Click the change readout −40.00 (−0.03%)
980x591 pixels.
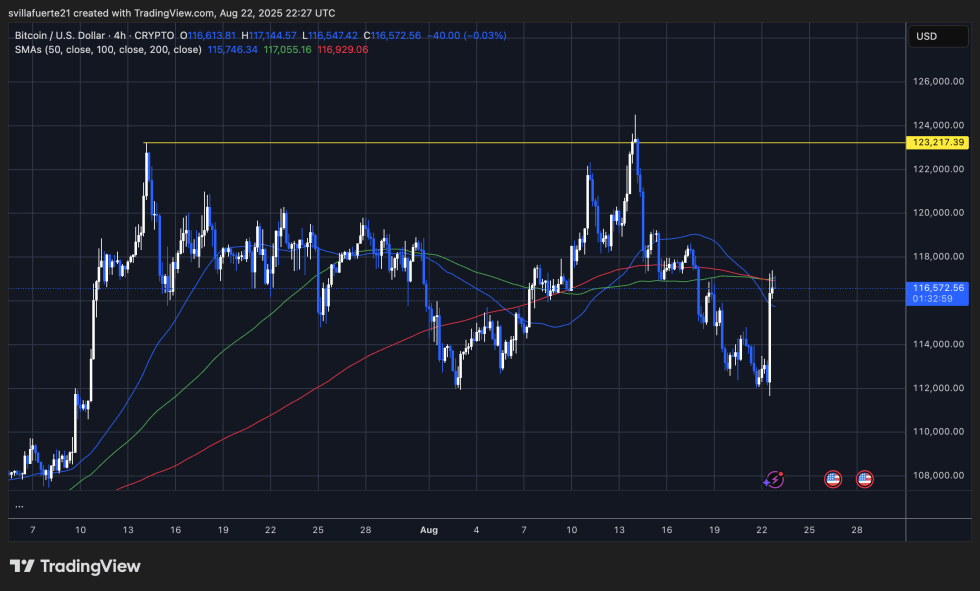point(466,35)
